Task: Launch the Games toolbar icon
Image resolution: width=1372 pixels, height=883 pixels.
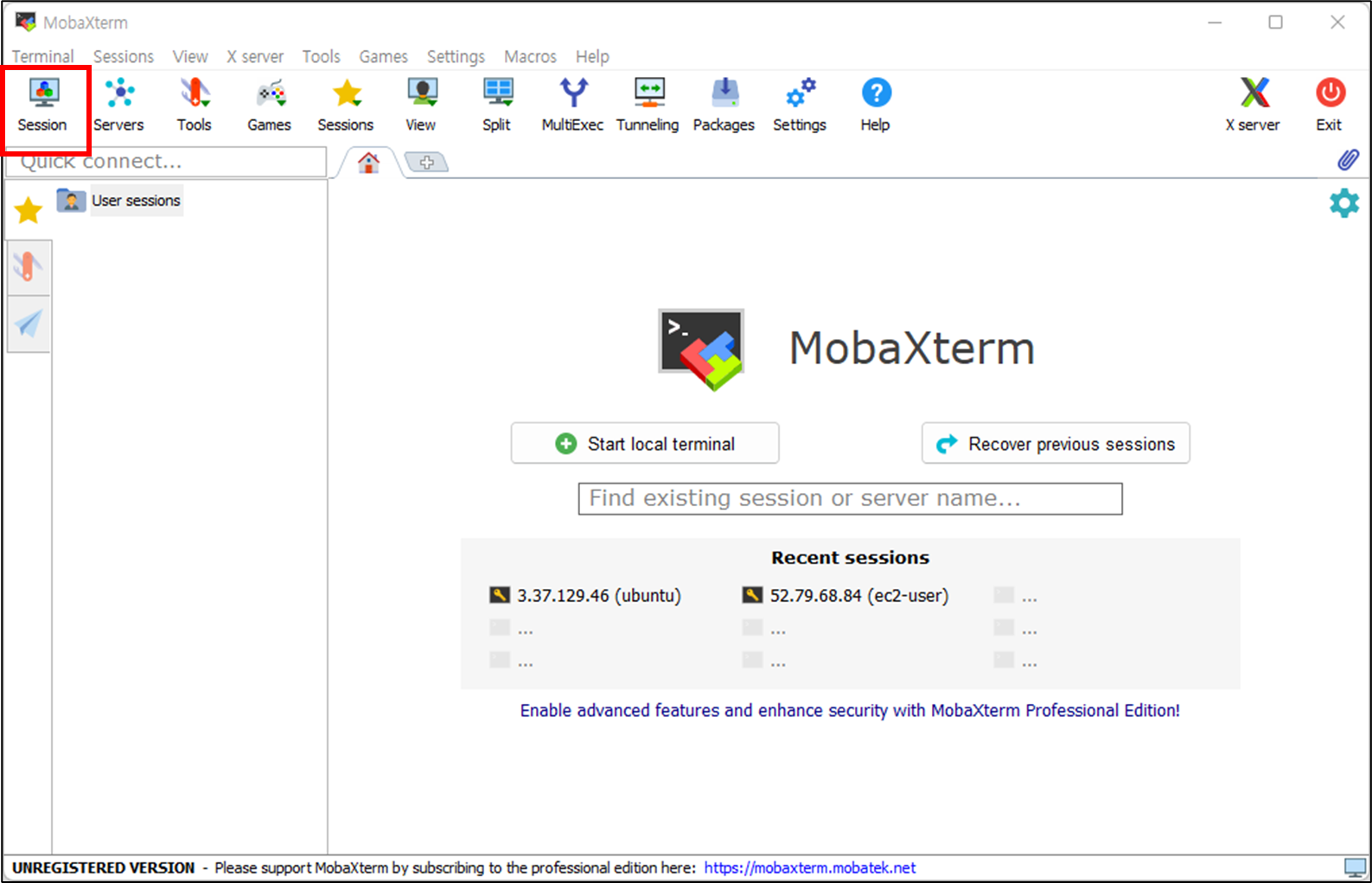Action: (269, 106)
